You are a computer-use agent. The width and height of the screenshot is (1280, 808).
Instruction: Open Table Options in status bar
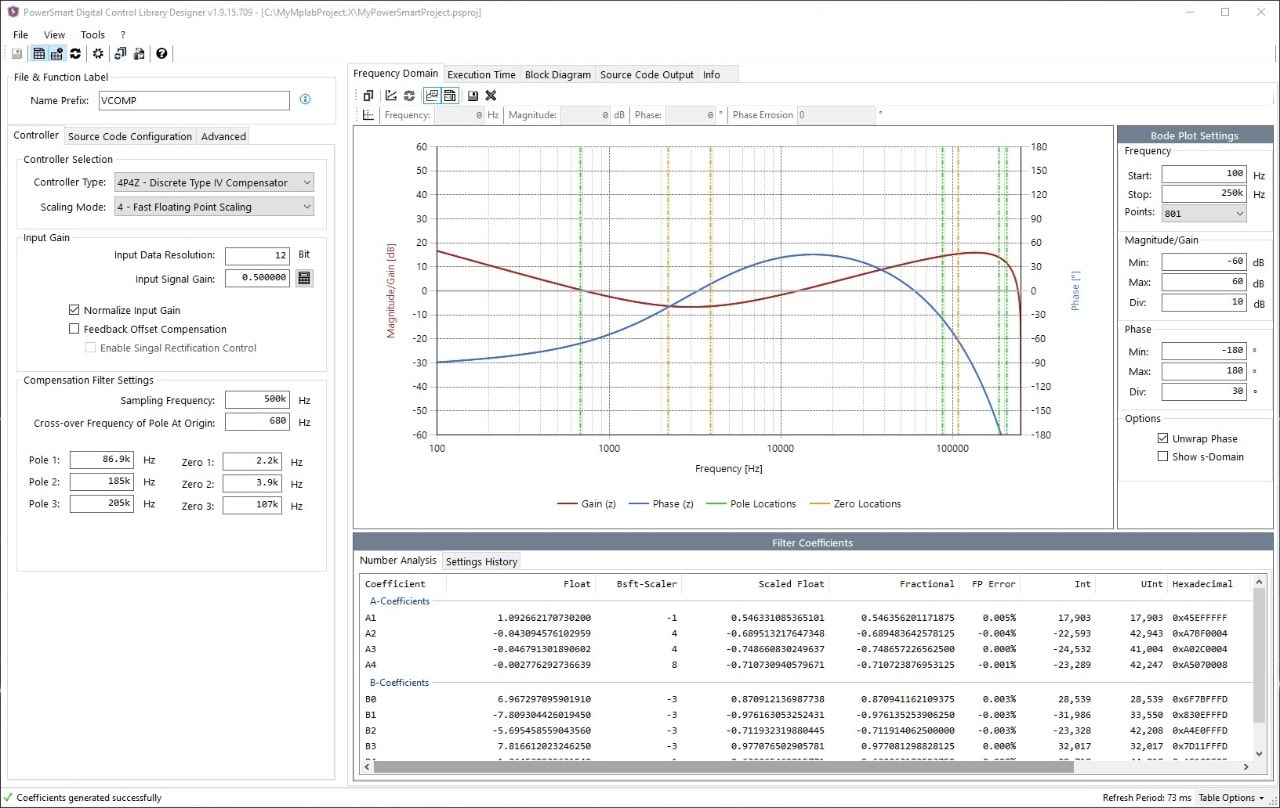(1231, 798)
